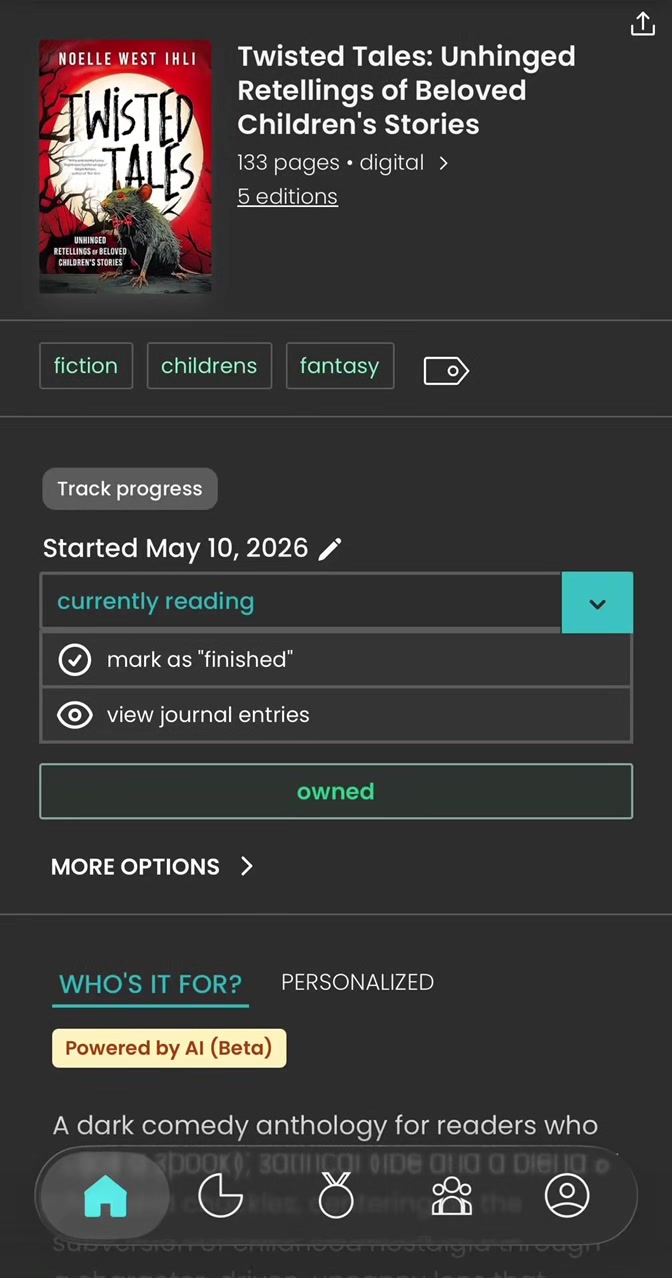Open the community people icon
Viewport: 672px width, 1278px height.
452,1196
